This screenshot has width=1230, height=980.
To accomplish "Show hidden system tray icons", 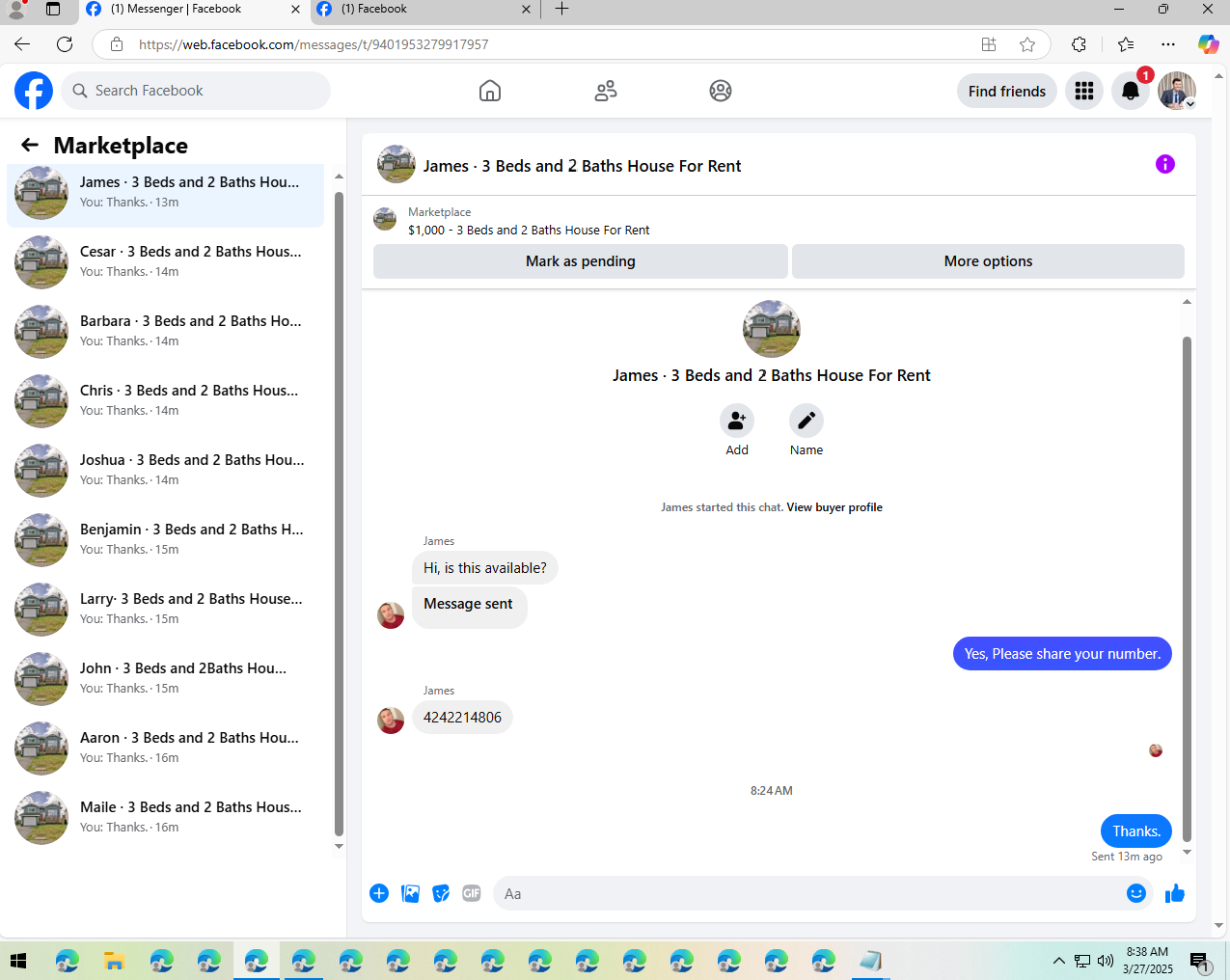I will click(1058, 961).
